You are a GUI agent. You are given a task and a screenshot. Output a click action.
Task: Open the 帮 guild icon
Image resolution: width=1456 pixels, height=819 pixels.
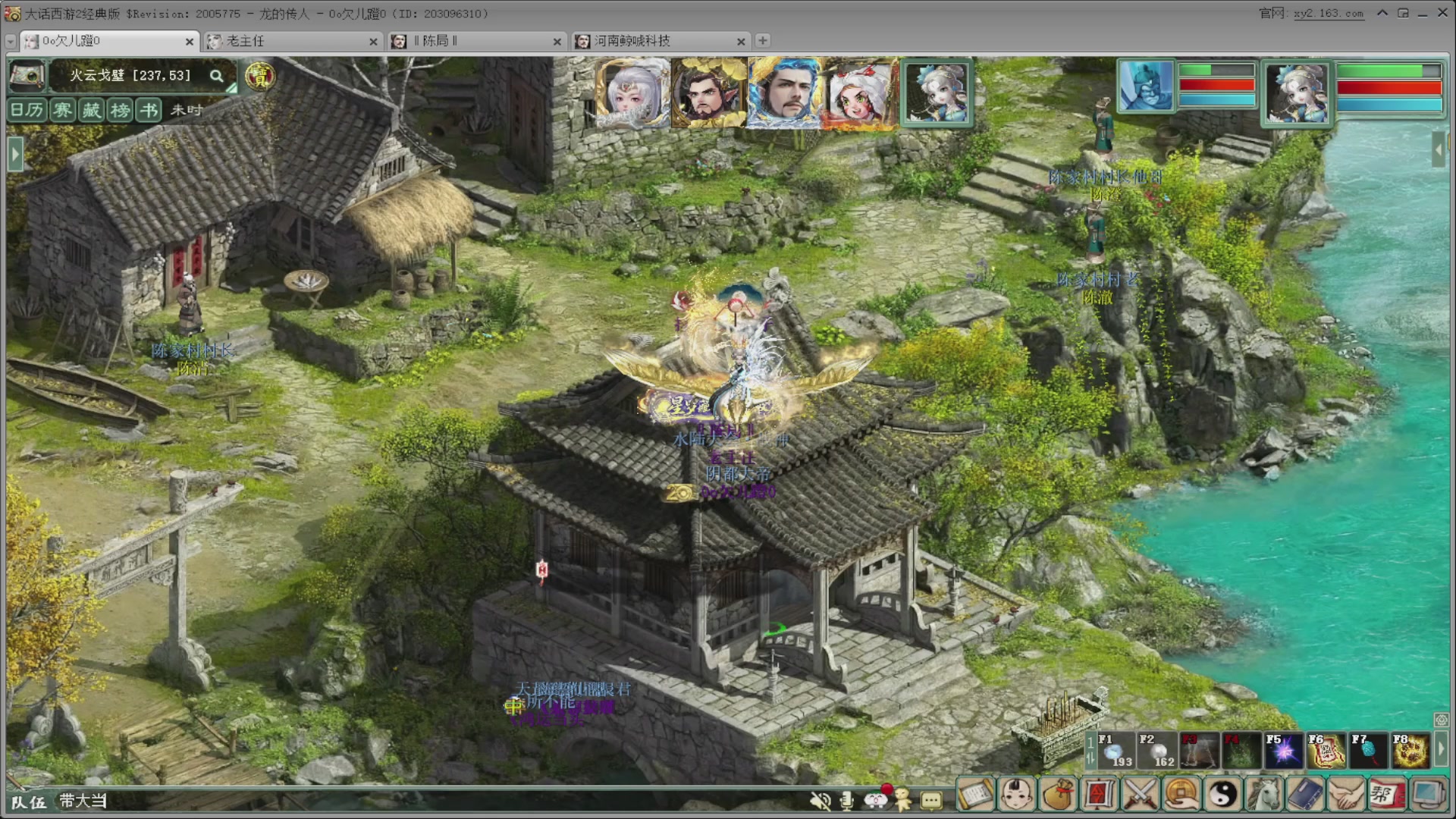click(1387, 795)
